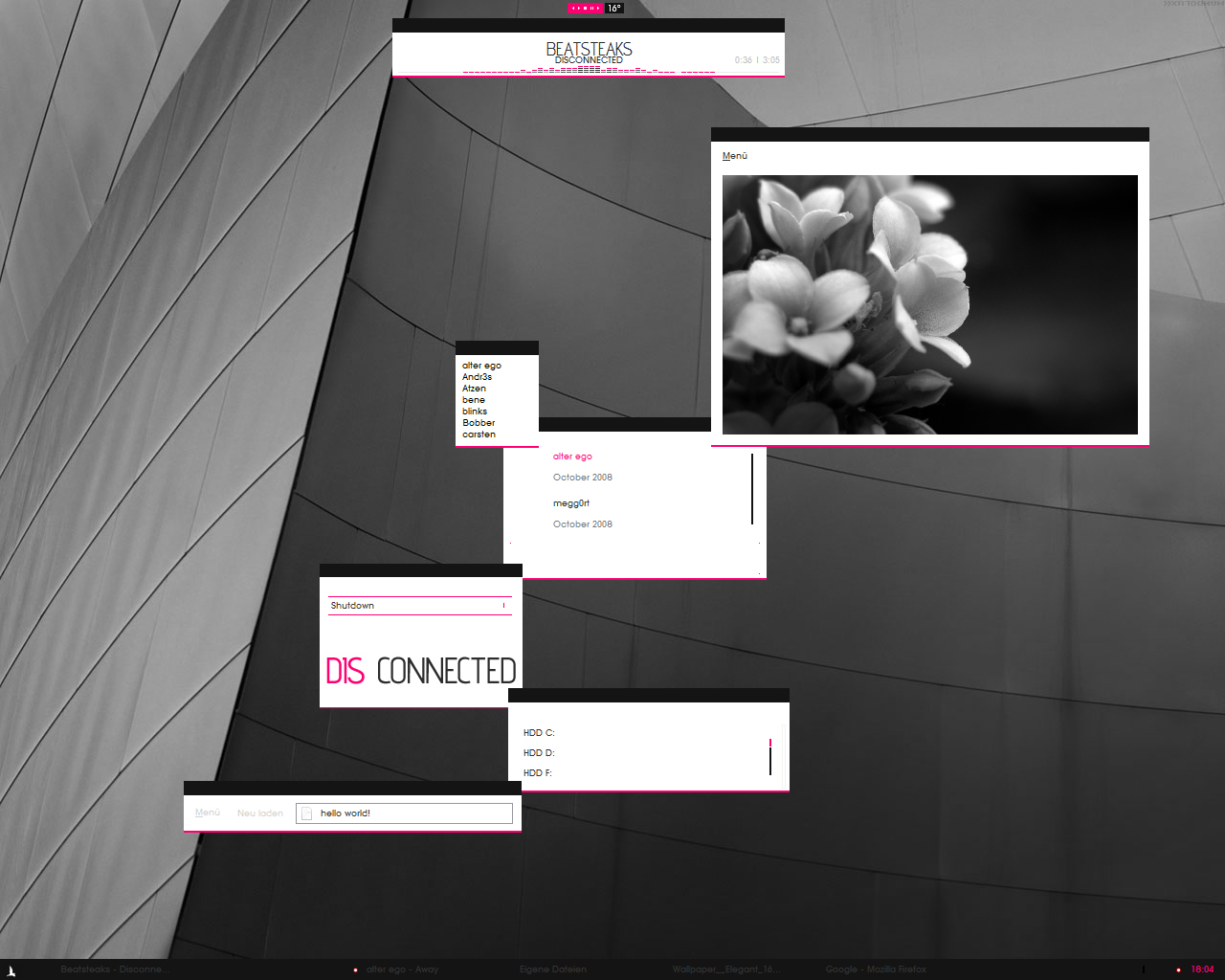
Task: Select HDD D: drive entry
Action: click(x=539, y=753)
